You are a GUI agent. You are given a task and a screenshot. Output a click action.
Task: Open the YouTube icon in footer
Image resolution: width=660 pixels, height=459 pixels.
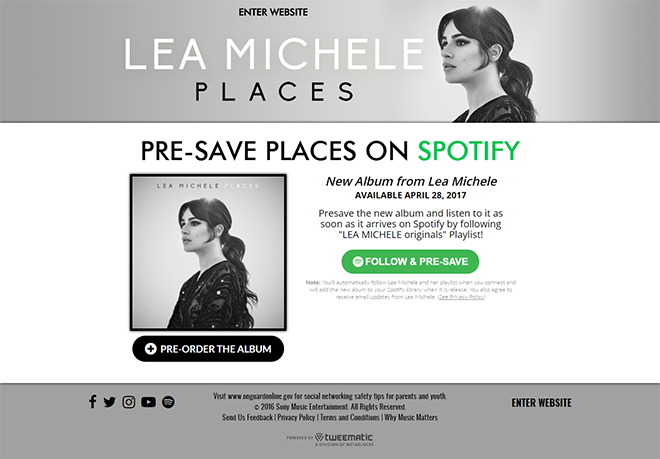[148, 402]
